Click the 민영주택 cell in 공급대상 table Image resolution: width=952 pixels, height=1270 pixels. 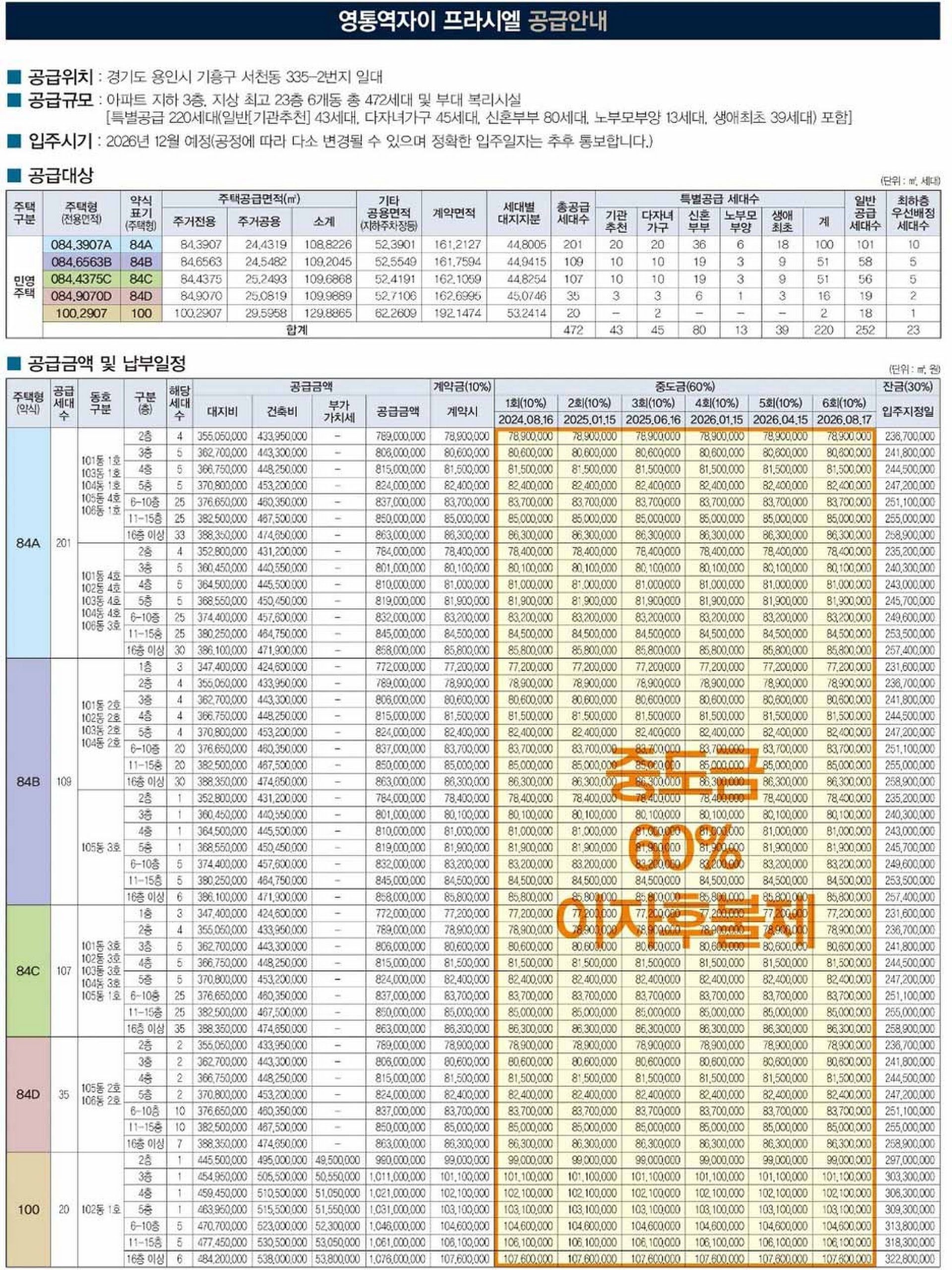click(24, 287)
